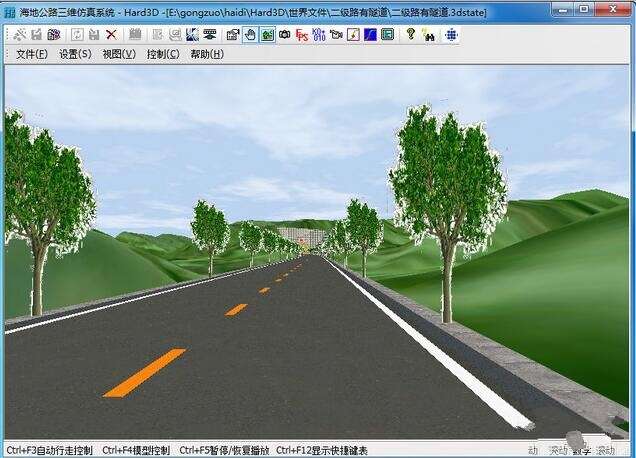Open help with the question mark icon
Image resolution: width=636 pixels, height=458 pixels.
click(x=410, y=34)
